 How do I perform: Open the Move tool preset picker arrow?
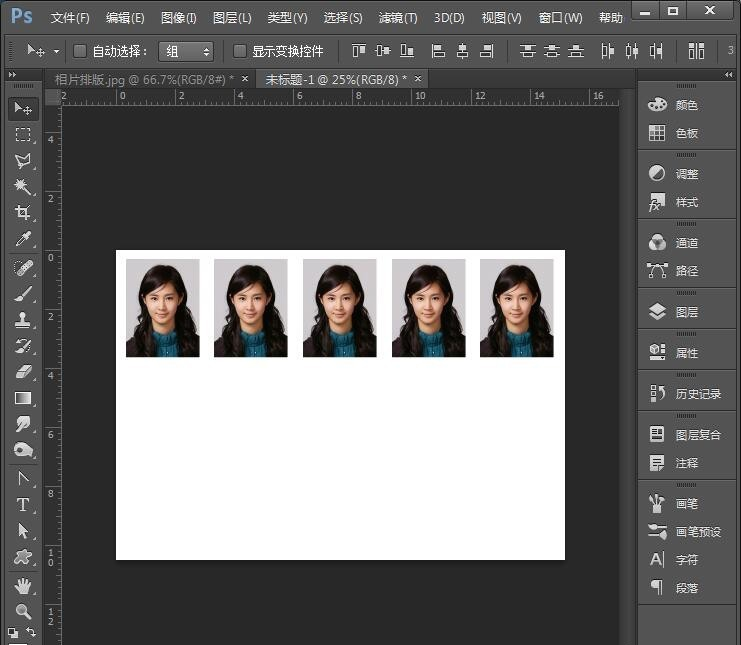click(57, 51)
